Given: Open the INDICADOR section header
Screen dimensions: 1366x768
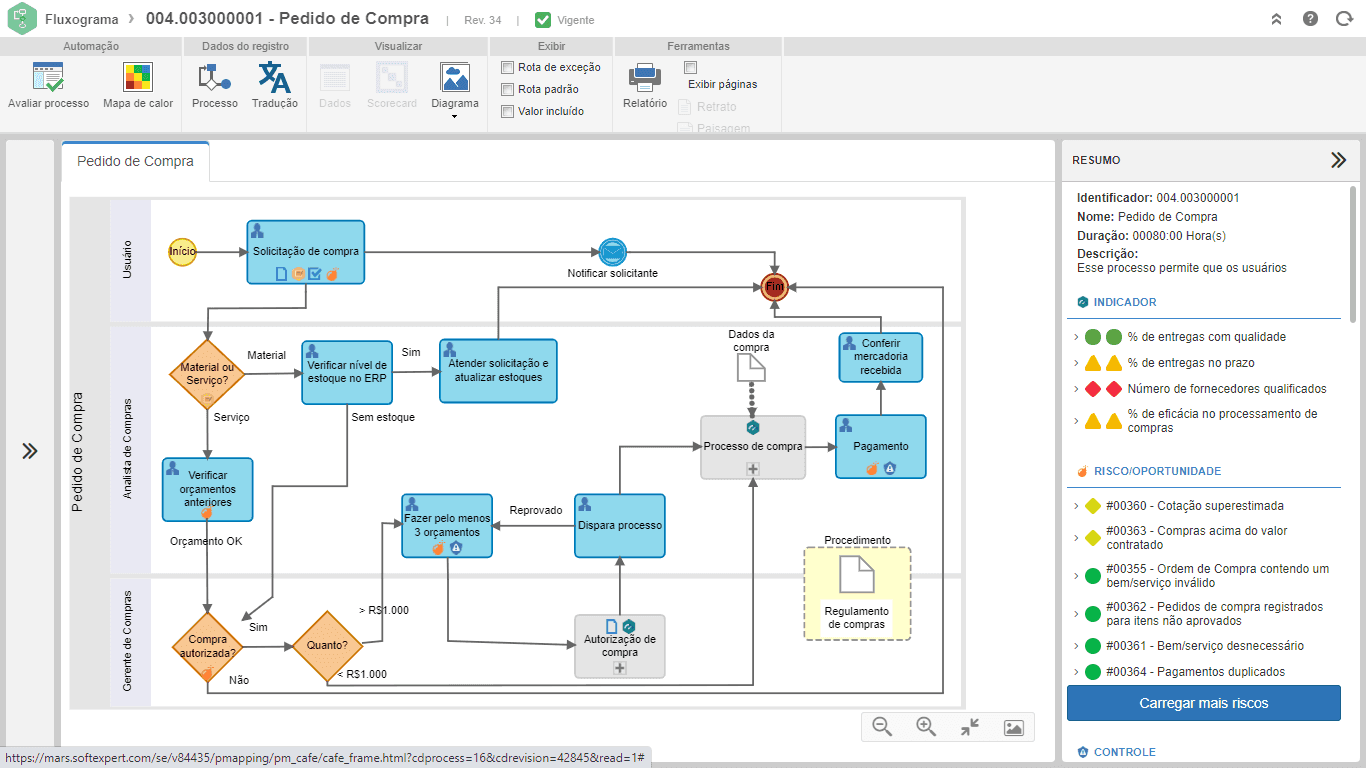Looking at the screenshot, I should pyautogui.click(x=1125, y=302).
